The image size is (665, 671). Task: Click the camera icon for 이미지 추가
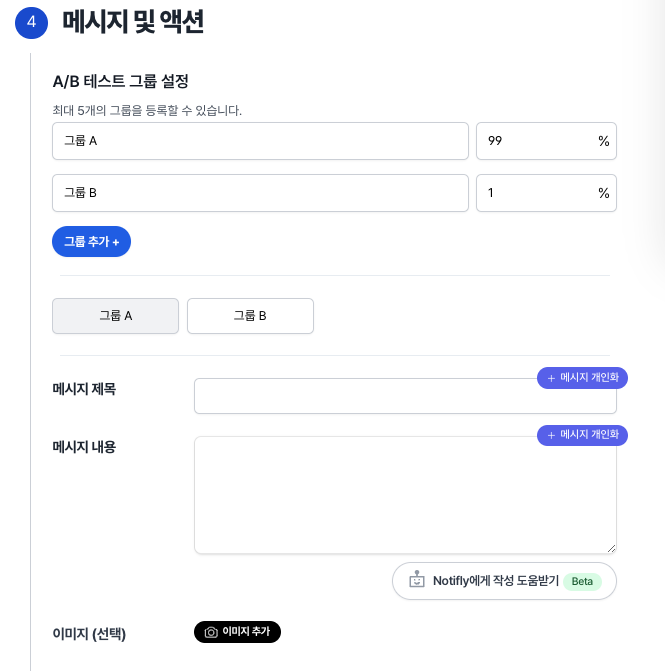coord(211,632)
